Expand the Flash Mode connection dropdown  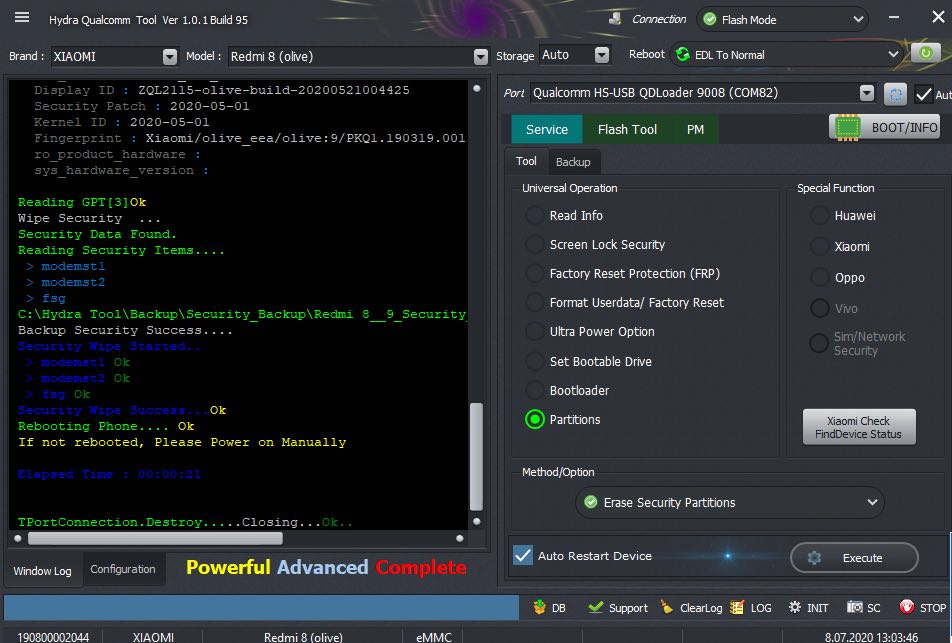[x=858, y=19]
